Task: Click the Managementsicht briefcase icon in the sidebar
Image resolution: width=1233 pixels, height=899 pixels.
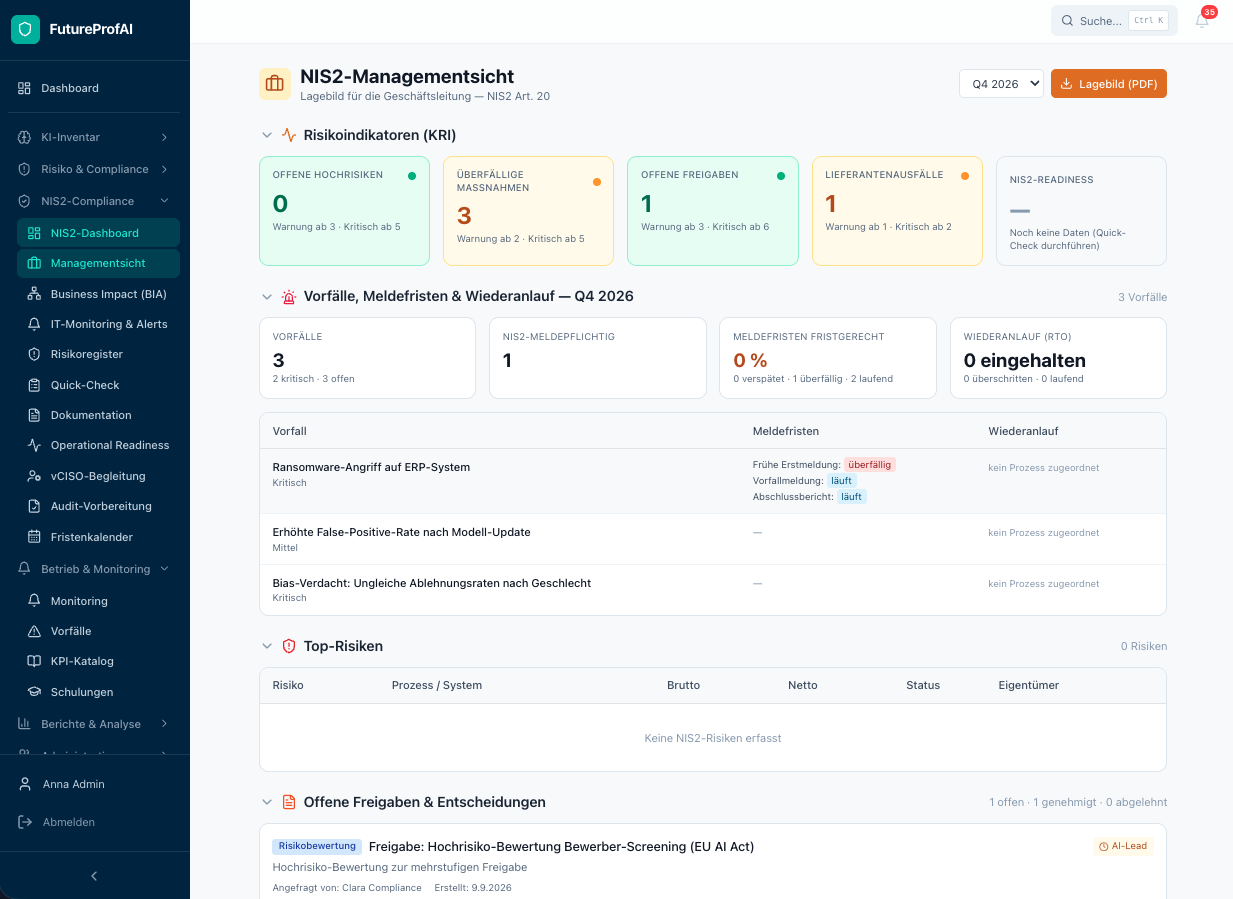Action: click(x=34, y=263)
